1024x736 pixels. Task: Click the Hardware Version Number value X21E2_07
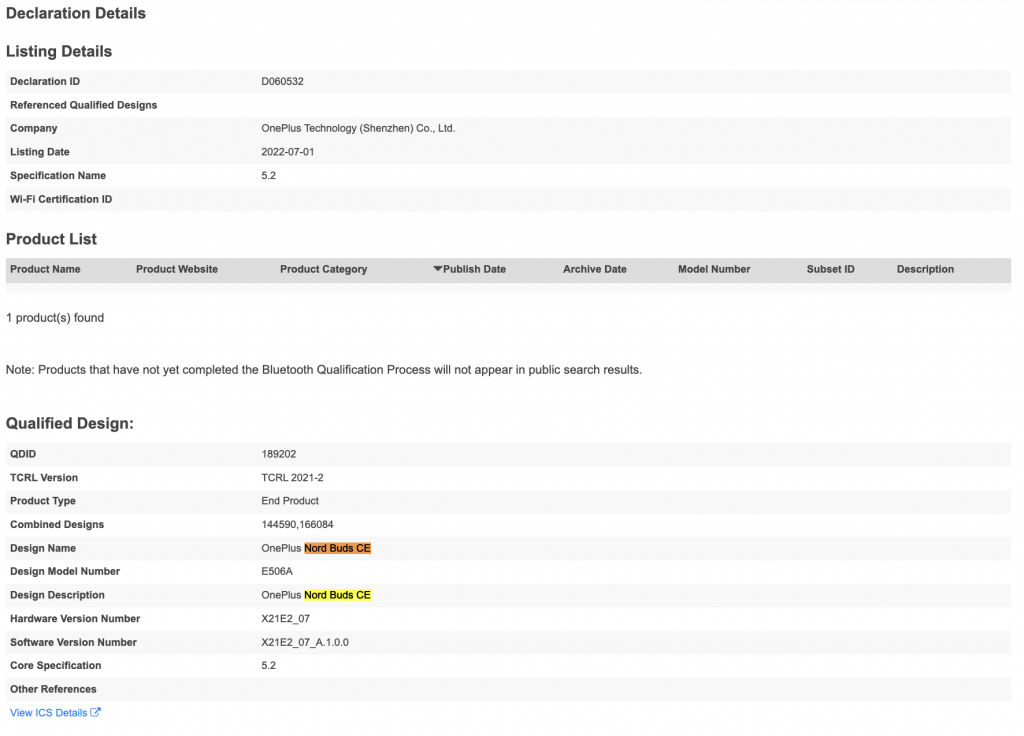[285, 618]
